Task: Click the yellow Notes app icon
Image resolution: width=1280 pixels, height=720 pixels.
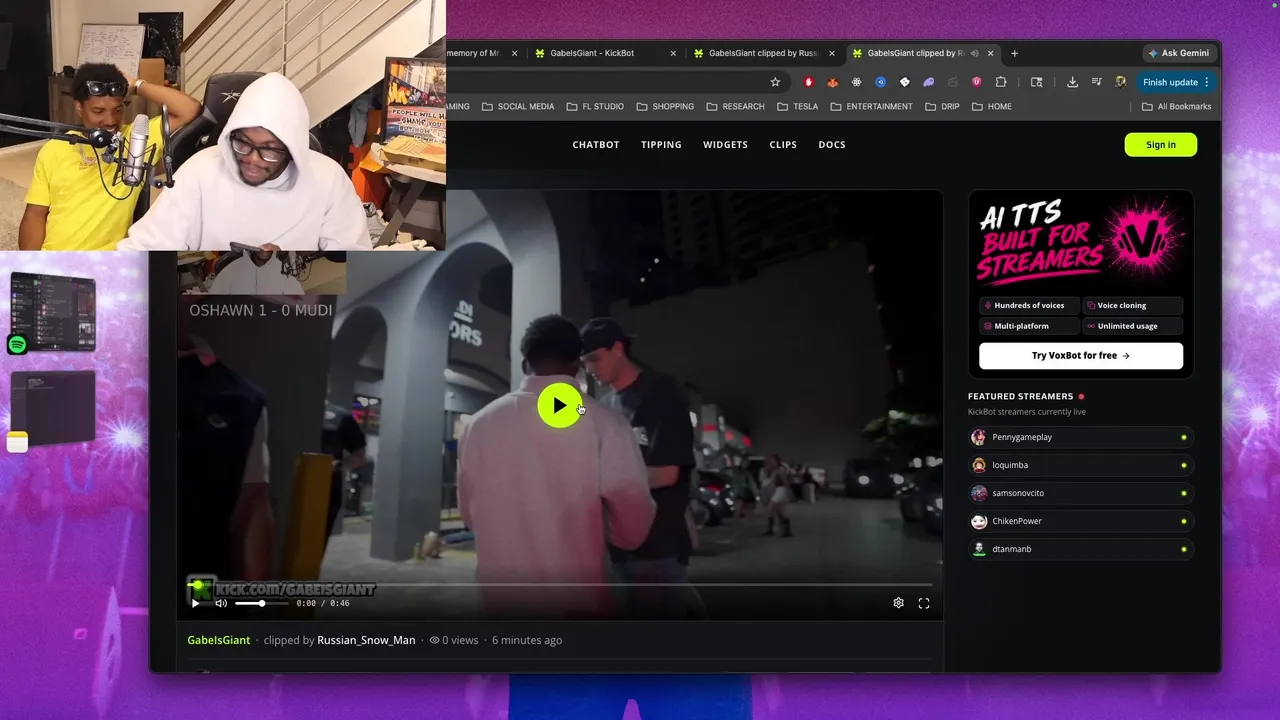Action: (17, 442)
